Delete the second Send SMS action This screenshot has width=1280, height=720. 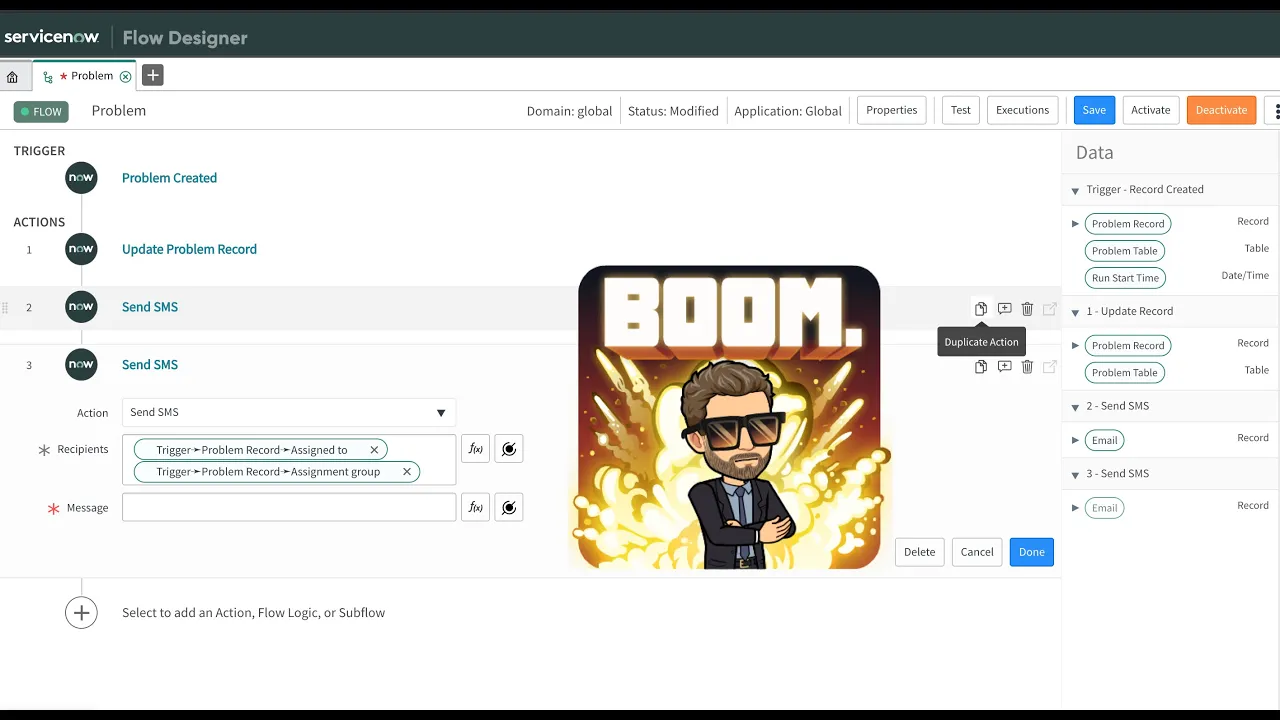(1027, 308)
